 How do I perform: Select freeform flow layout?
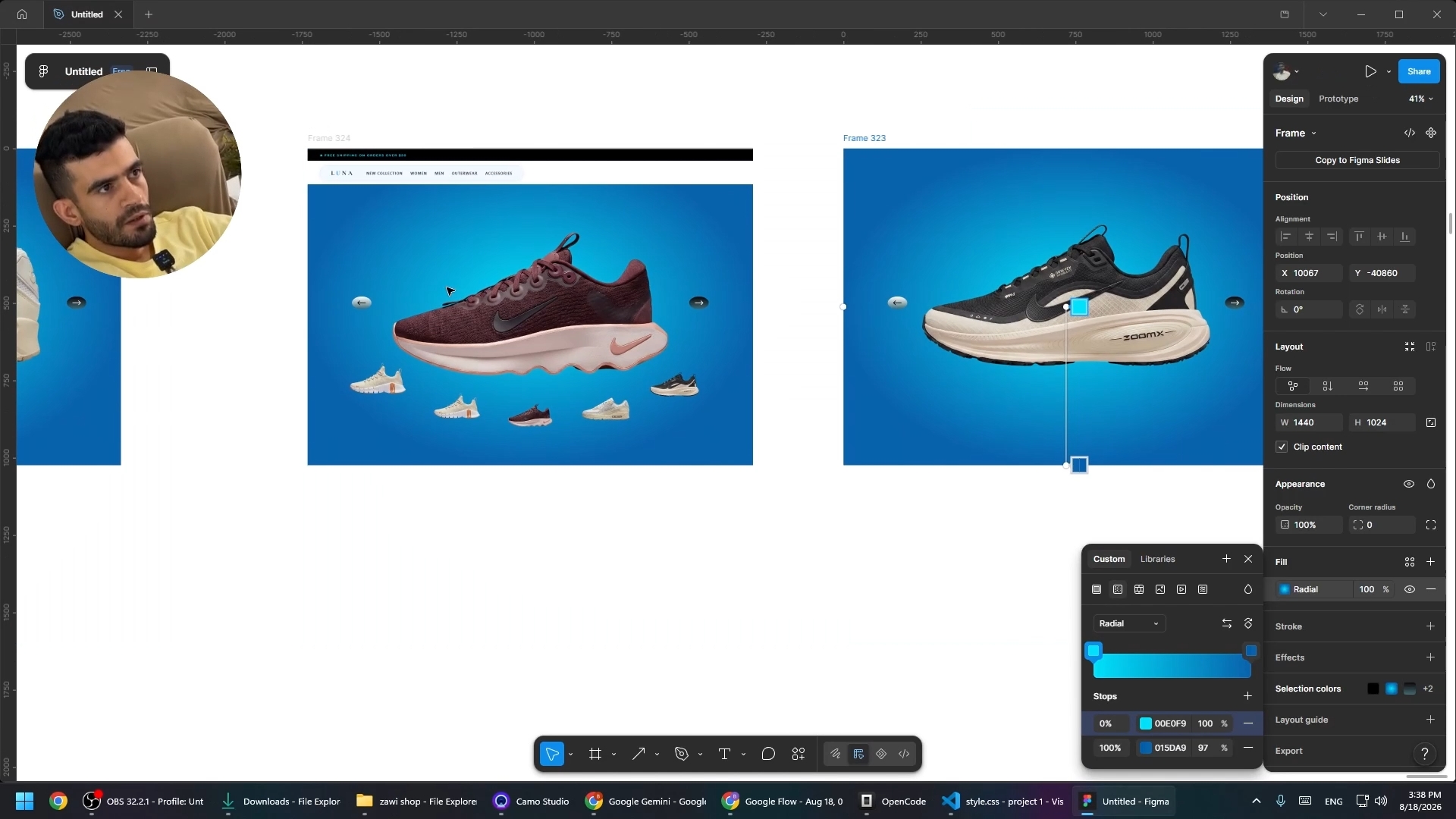coord(1293,386)
